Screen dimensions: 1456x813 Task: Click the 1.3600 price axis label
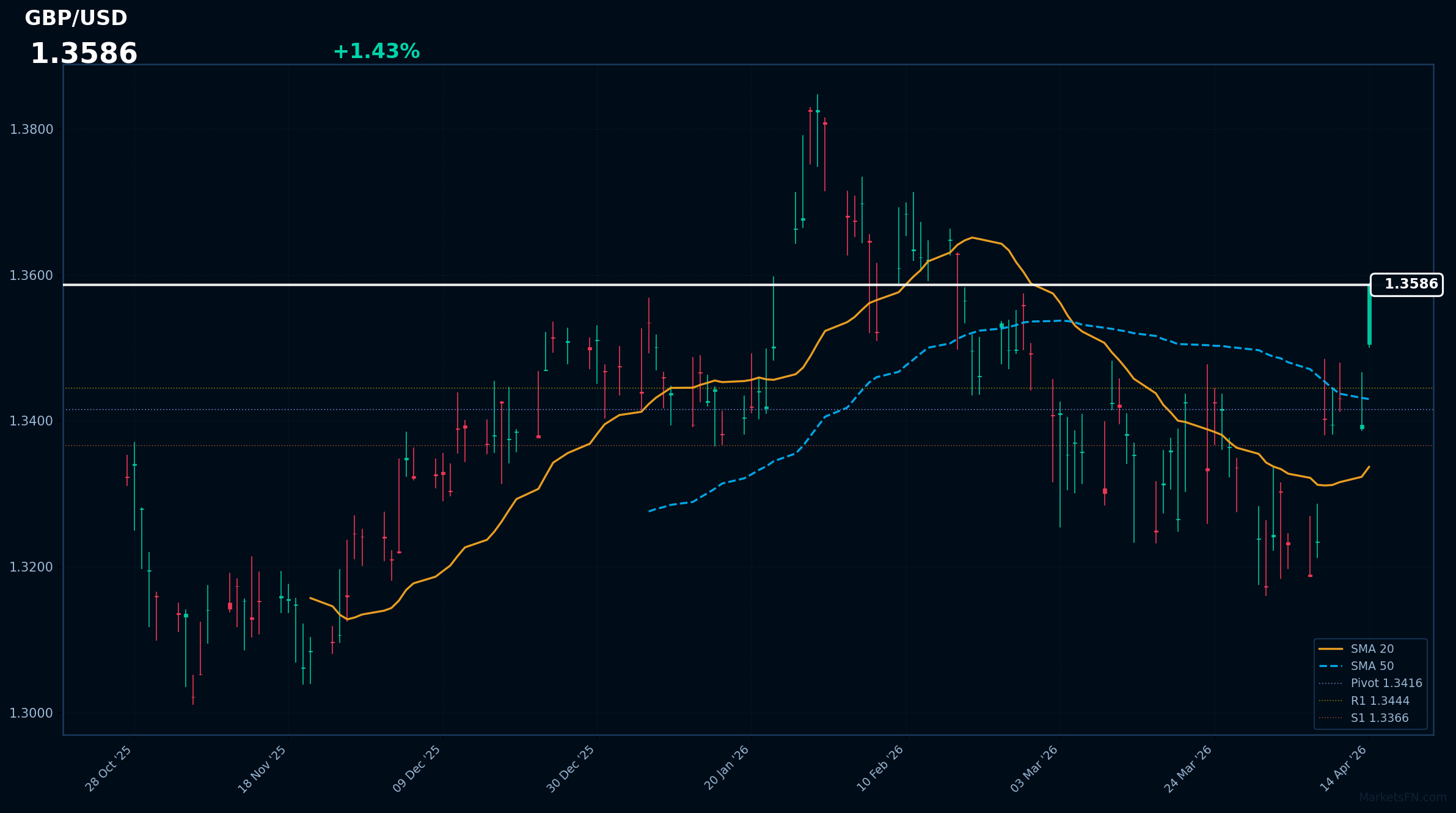tap(32, 276)
